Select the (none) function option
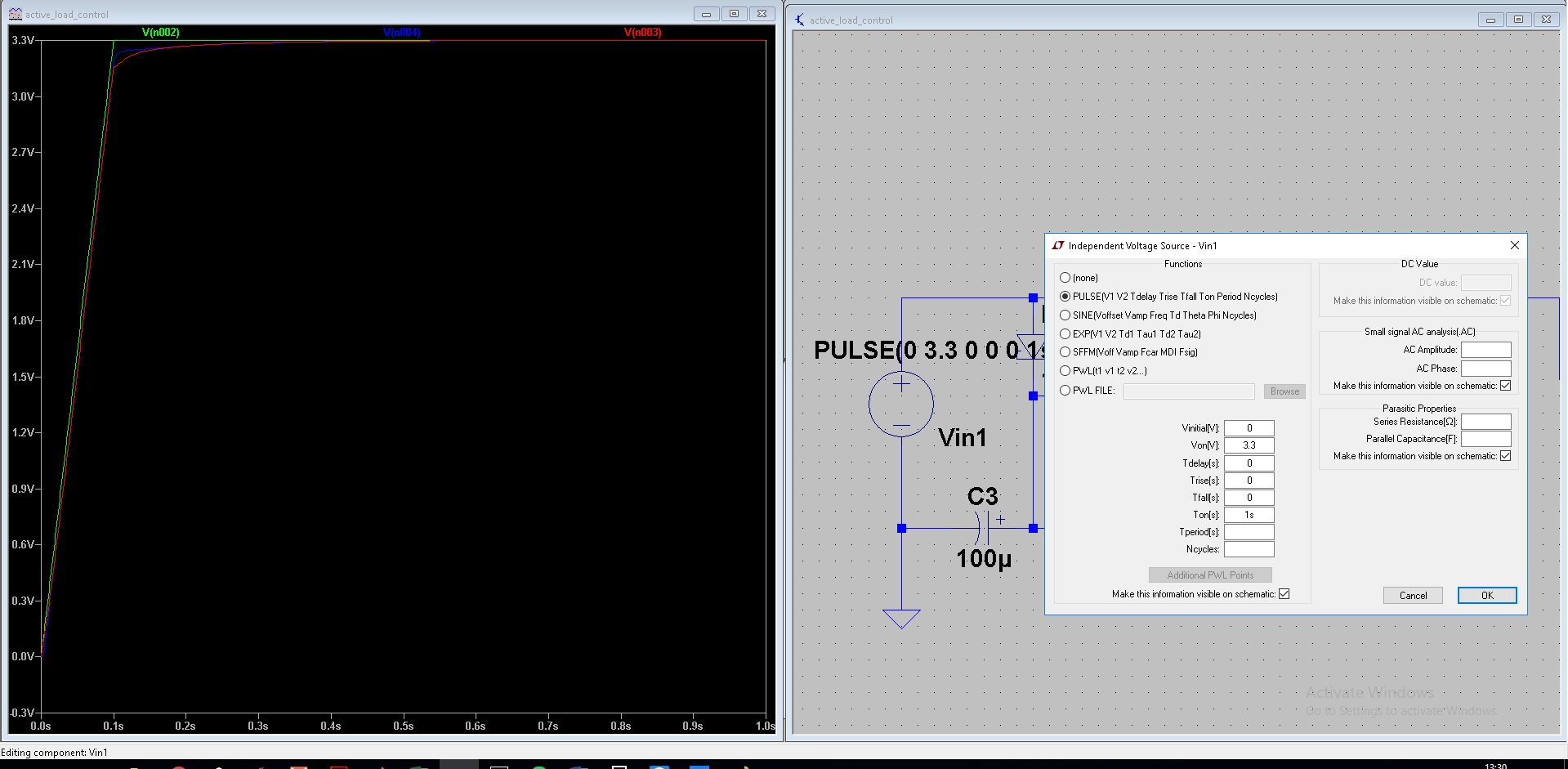Viewport: 1568px width, 769px height. click(x=1065, y=278)
